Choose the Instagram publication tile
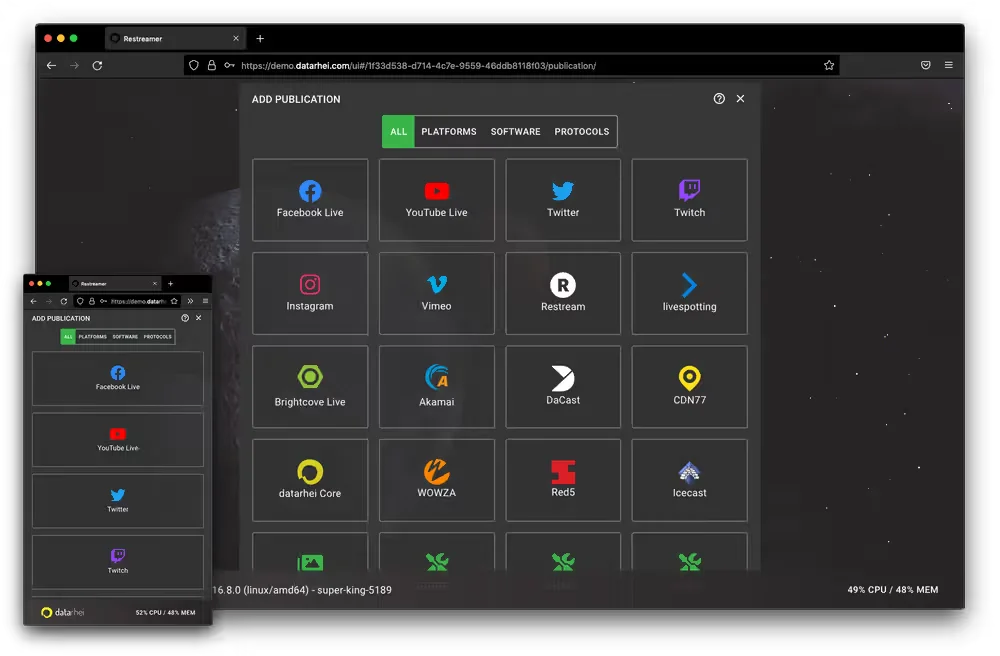The height and width of the screenshot is (656, 1000). [x=310, y=293]
